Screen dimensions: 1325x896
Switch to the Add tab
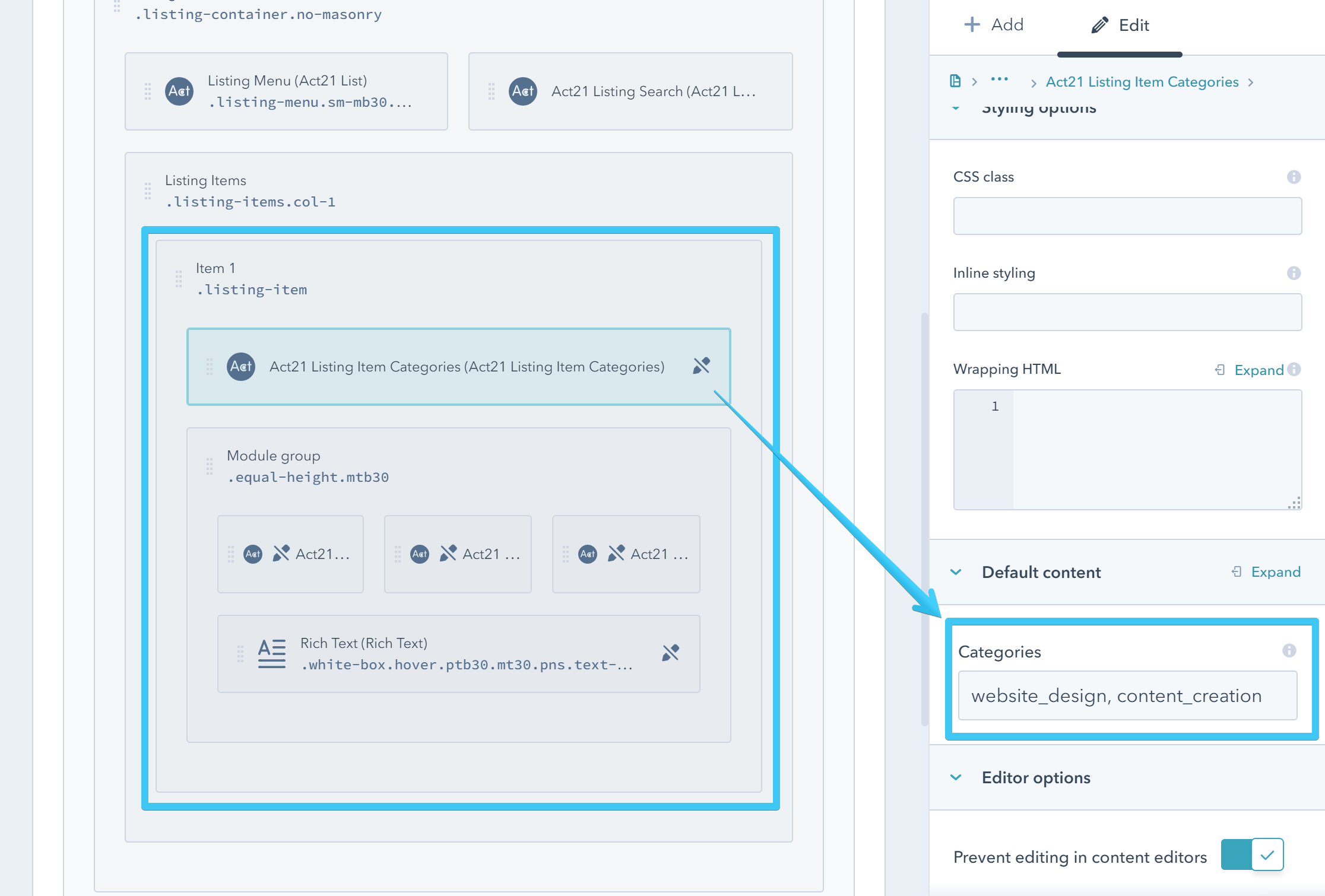click(x=994, y=25)
